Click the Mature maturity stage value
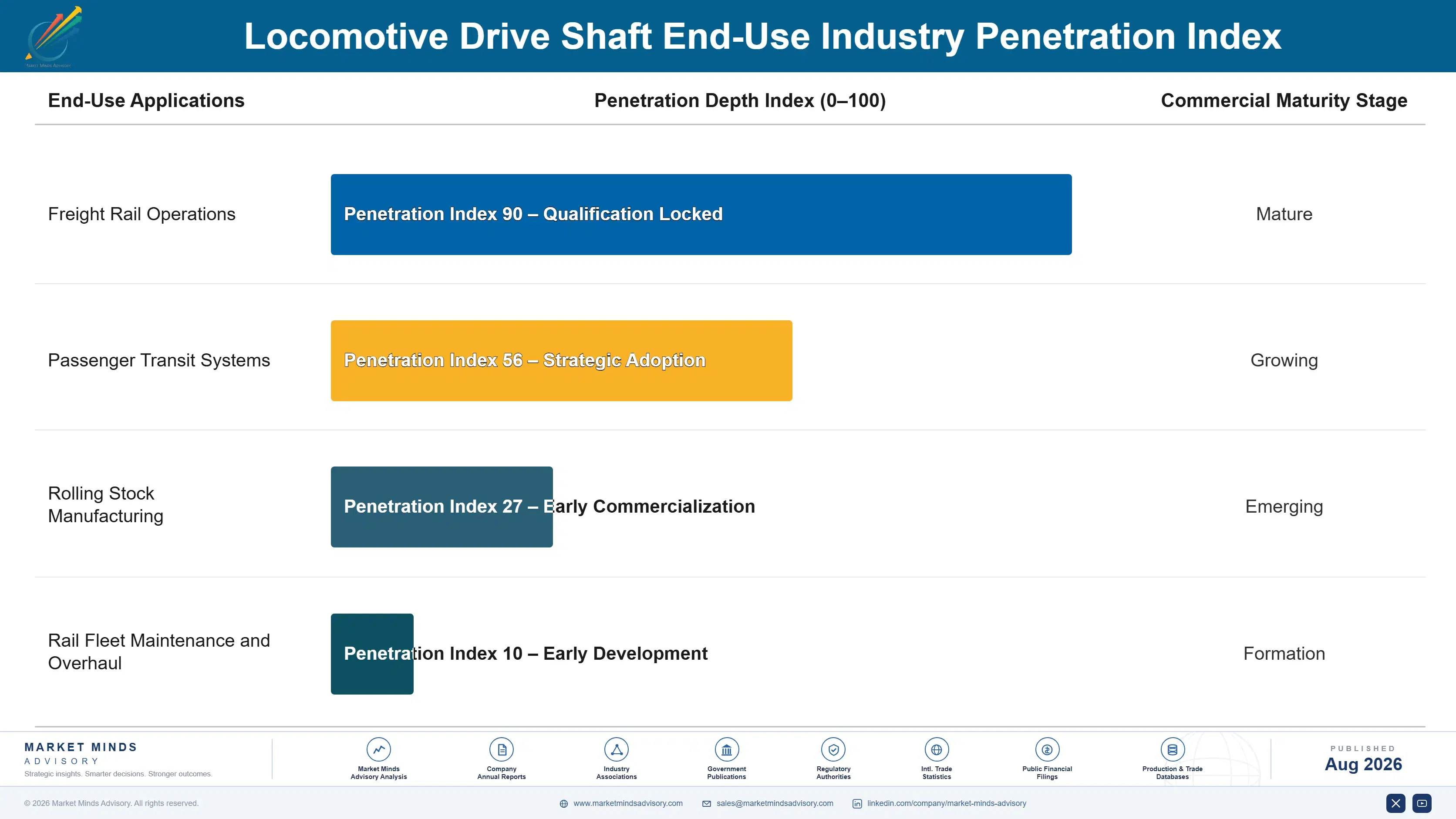The width and height of the screenshot is (1456, 819). tap(1284, 214)
